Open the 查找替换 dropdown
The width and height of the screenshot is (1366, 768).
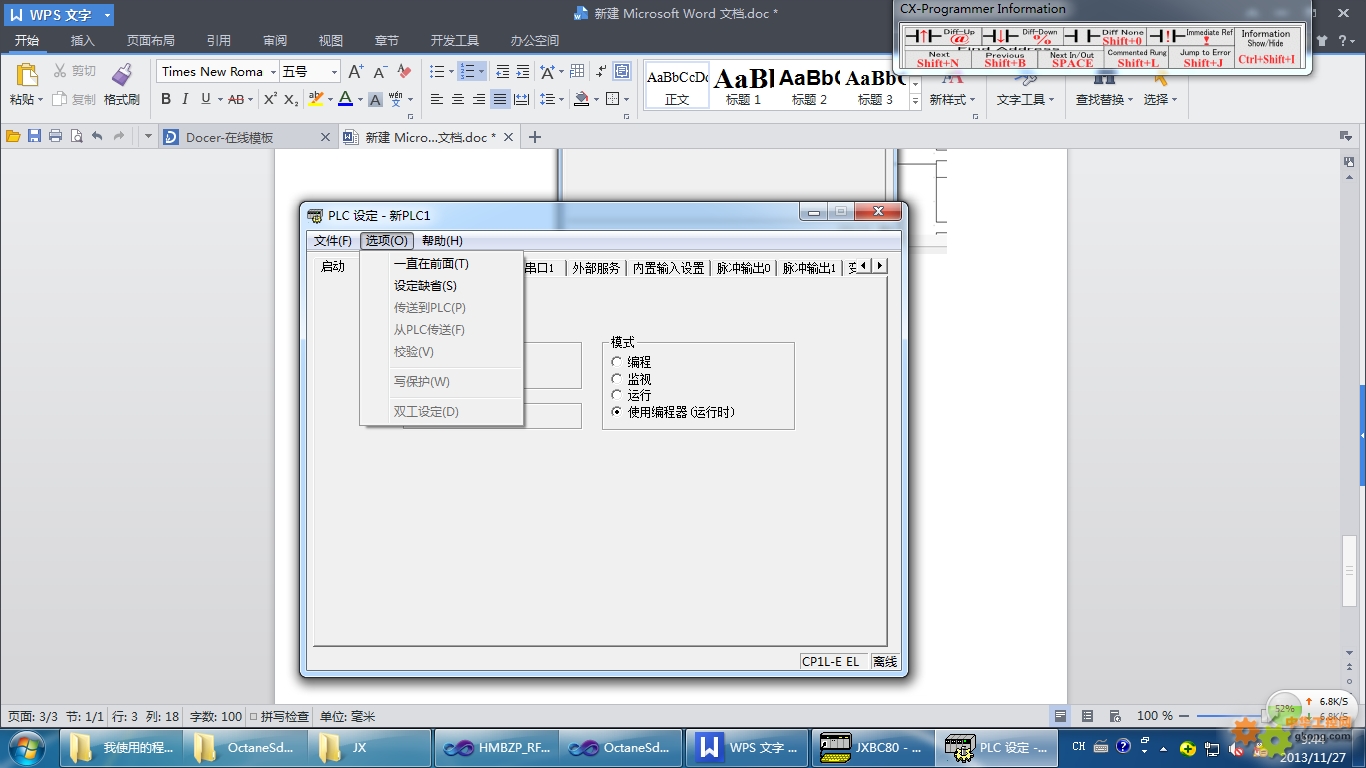(1104, 99)
